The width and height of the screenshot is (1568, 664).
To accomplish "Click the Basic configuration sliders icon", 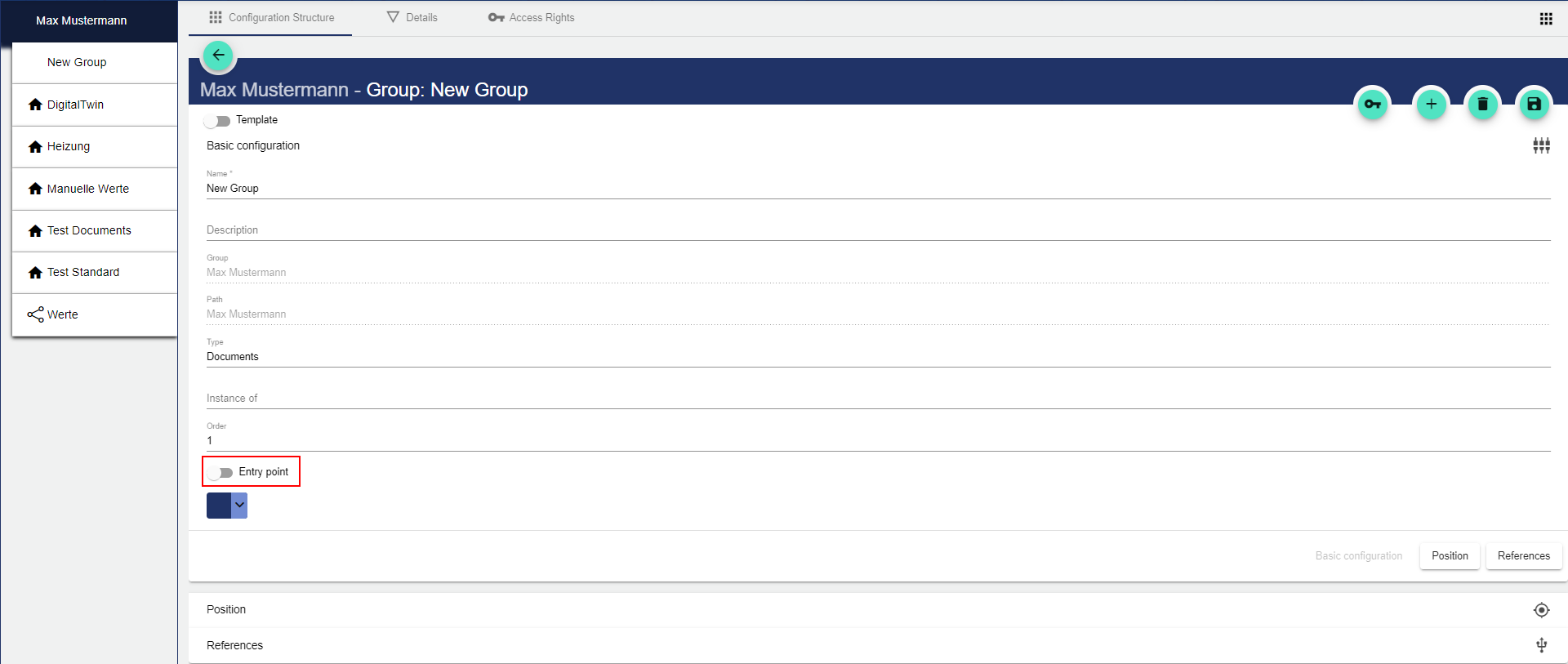I will (1541, 146).
